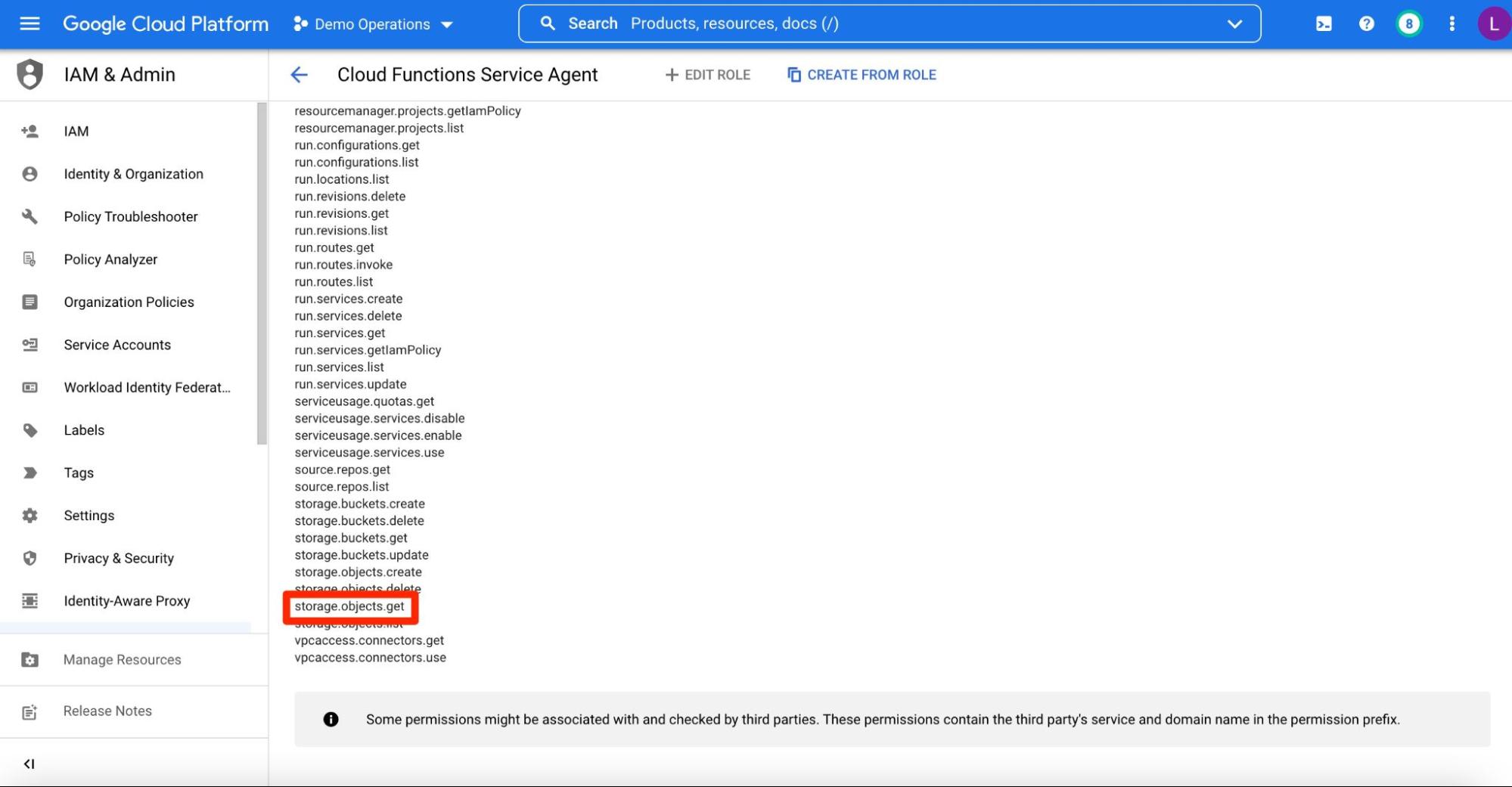
Task: Open the three-dot settings menu in header
Action: [1451, 24]
